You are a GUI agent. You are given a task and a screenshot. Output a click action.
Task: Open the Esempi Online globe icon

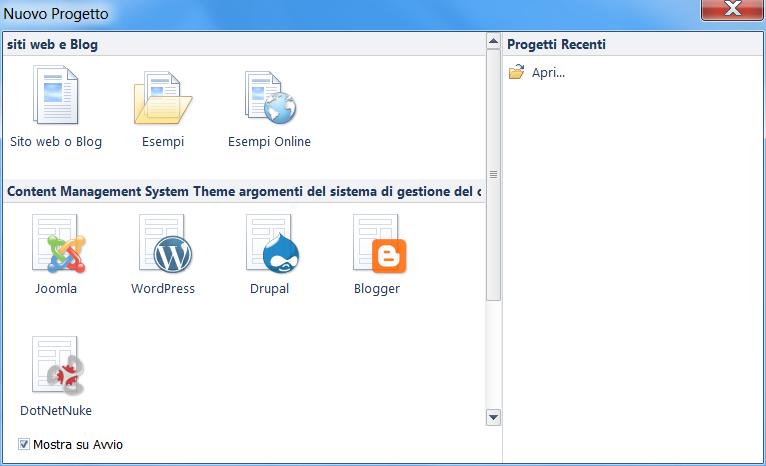(x=270, y=98)
